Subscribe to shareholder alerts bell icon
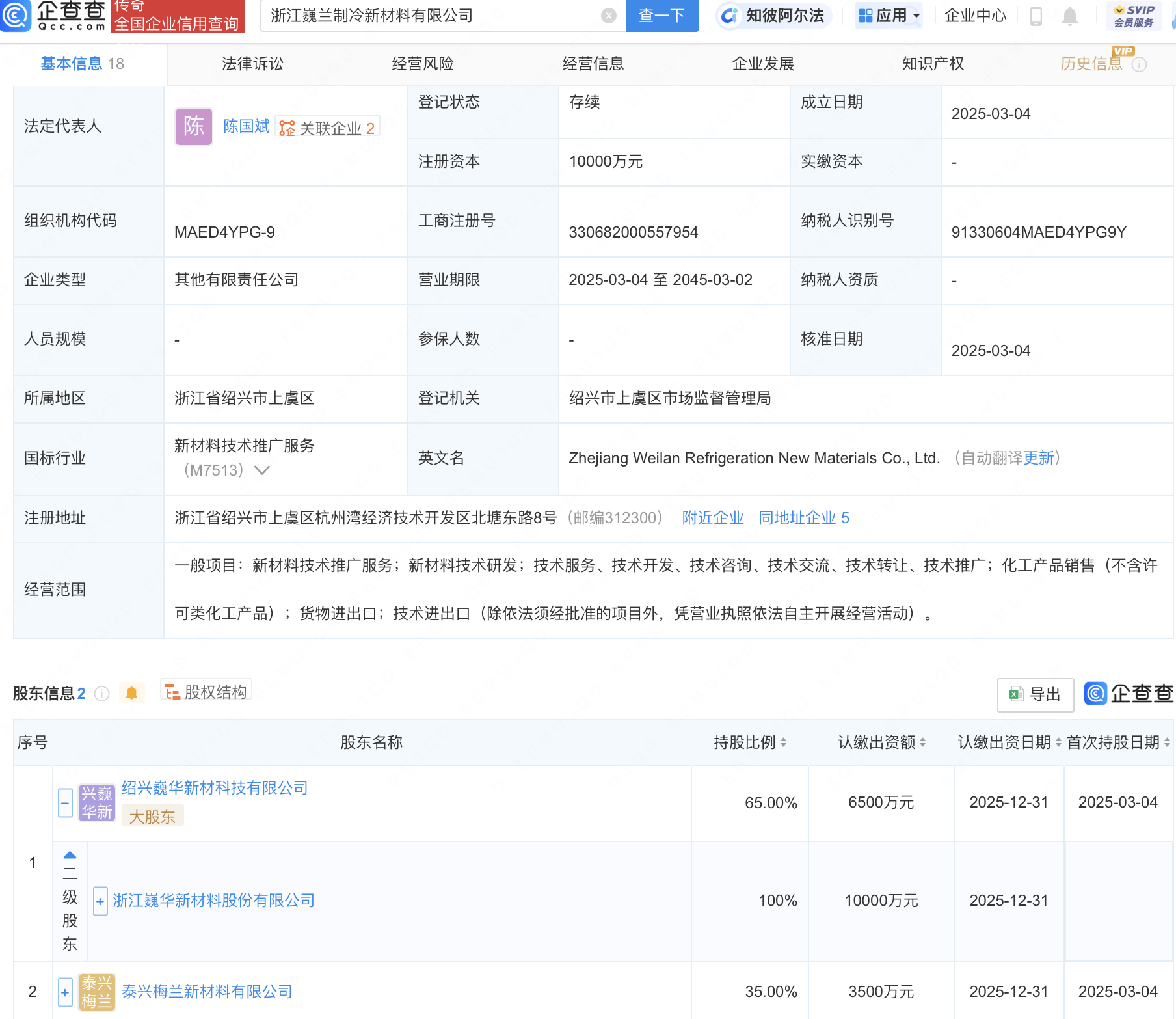The height and width of the screenshot is (1019, 1176). 131,693
